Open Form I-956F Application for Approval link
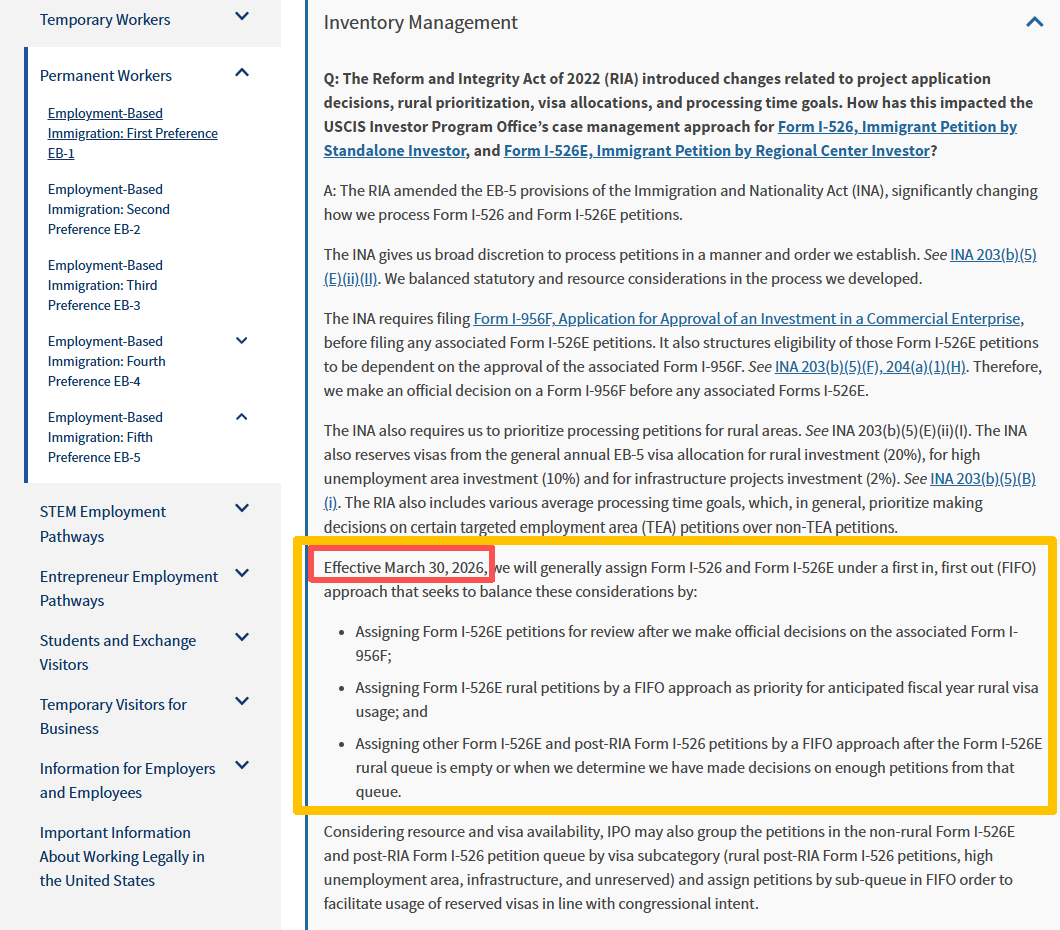1060x930 pixels. pyautogui.click(x=746, y=319)
